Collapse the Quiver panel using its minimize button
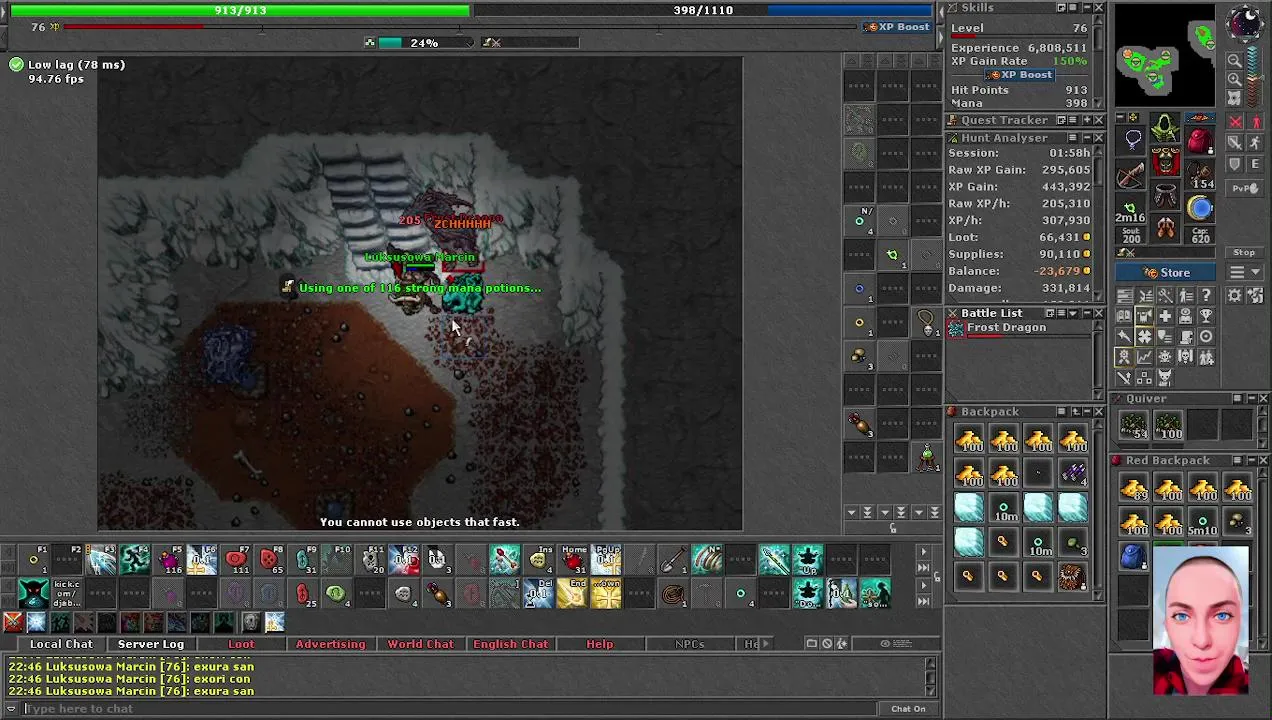The image size is (1272, 720). point(1252,398)
